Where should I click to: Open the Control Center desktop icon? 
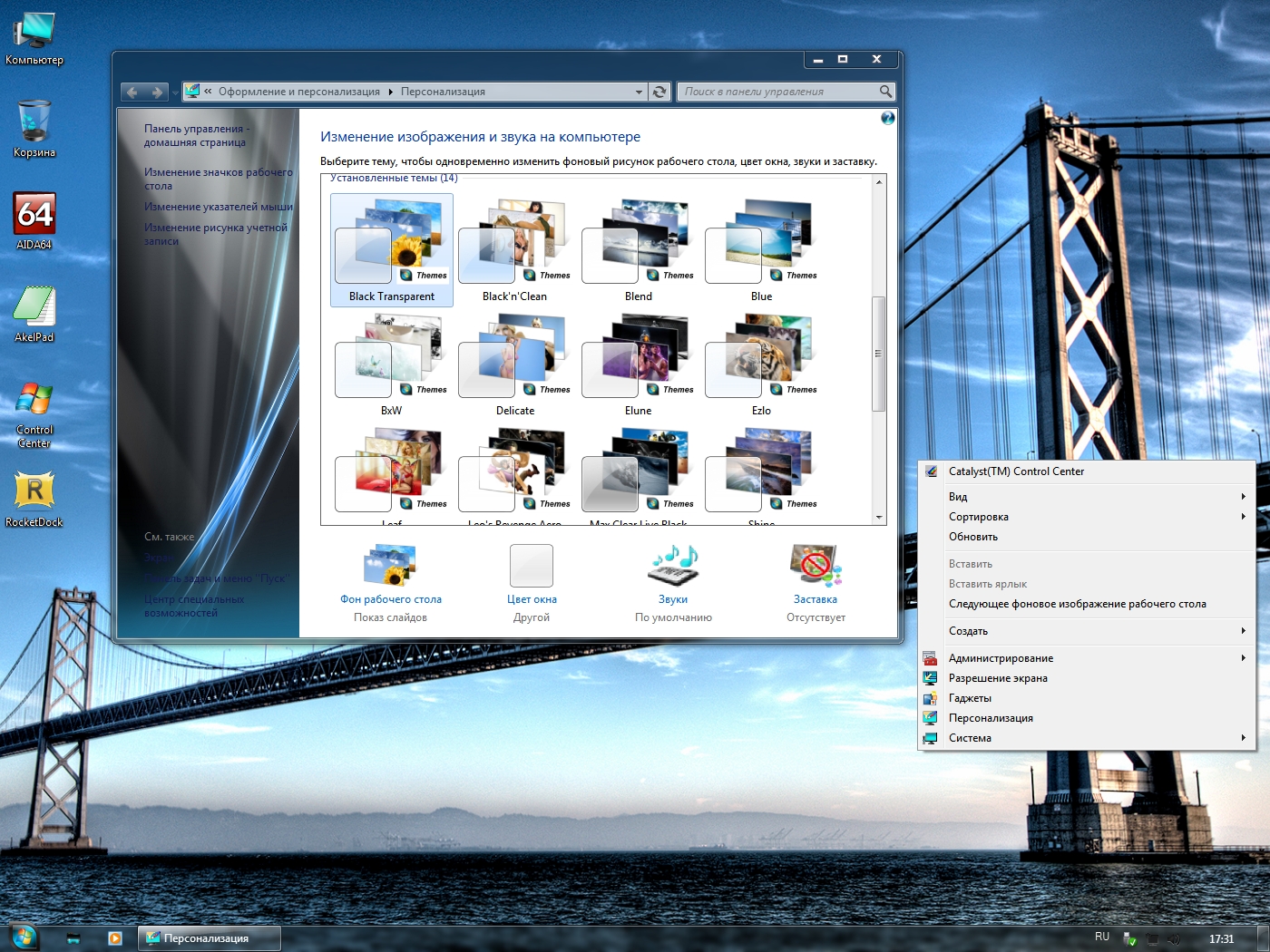pyautogui.click(x=34, y=413)
